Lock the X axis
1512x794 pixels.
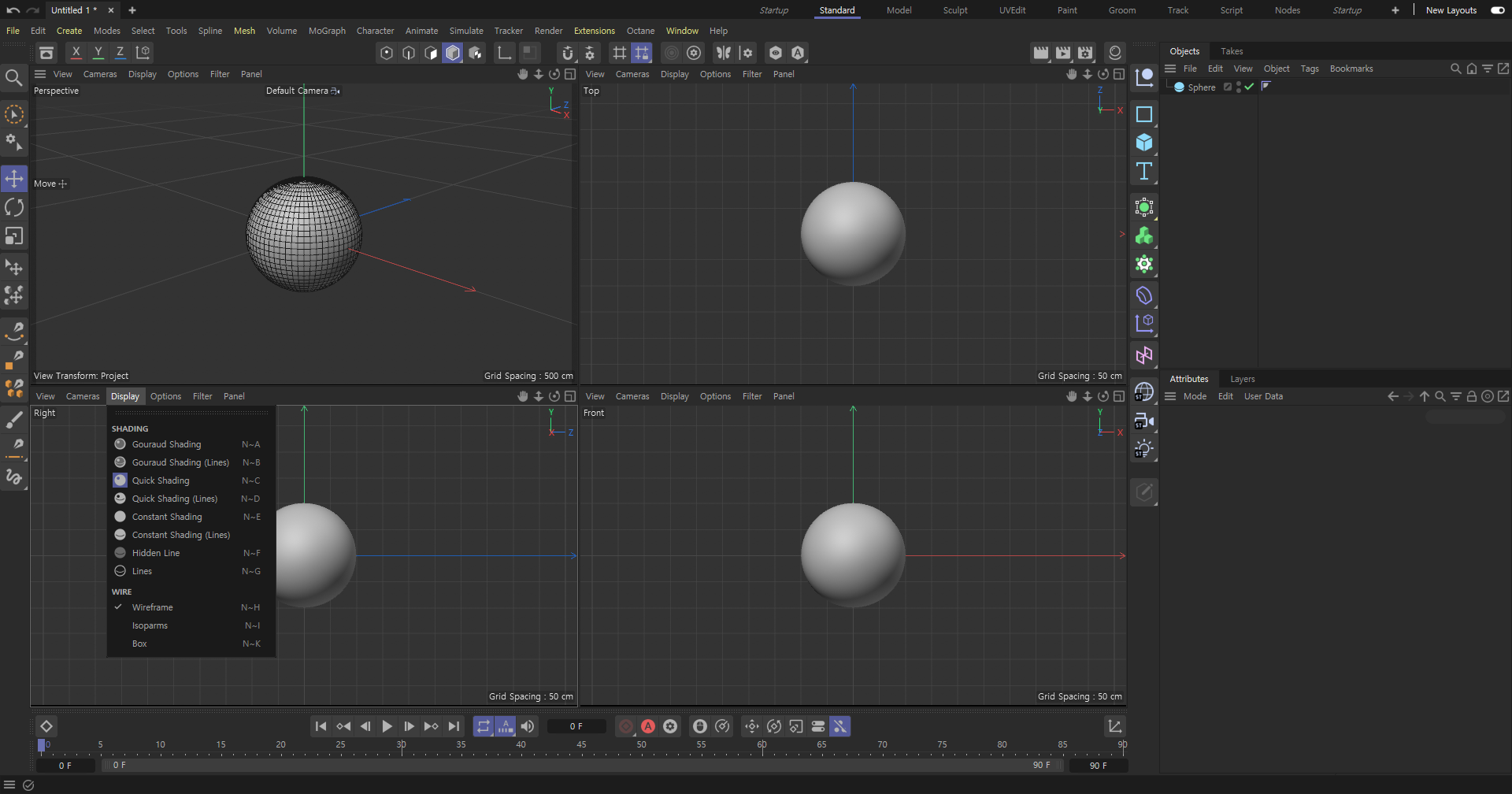[76, 53]
